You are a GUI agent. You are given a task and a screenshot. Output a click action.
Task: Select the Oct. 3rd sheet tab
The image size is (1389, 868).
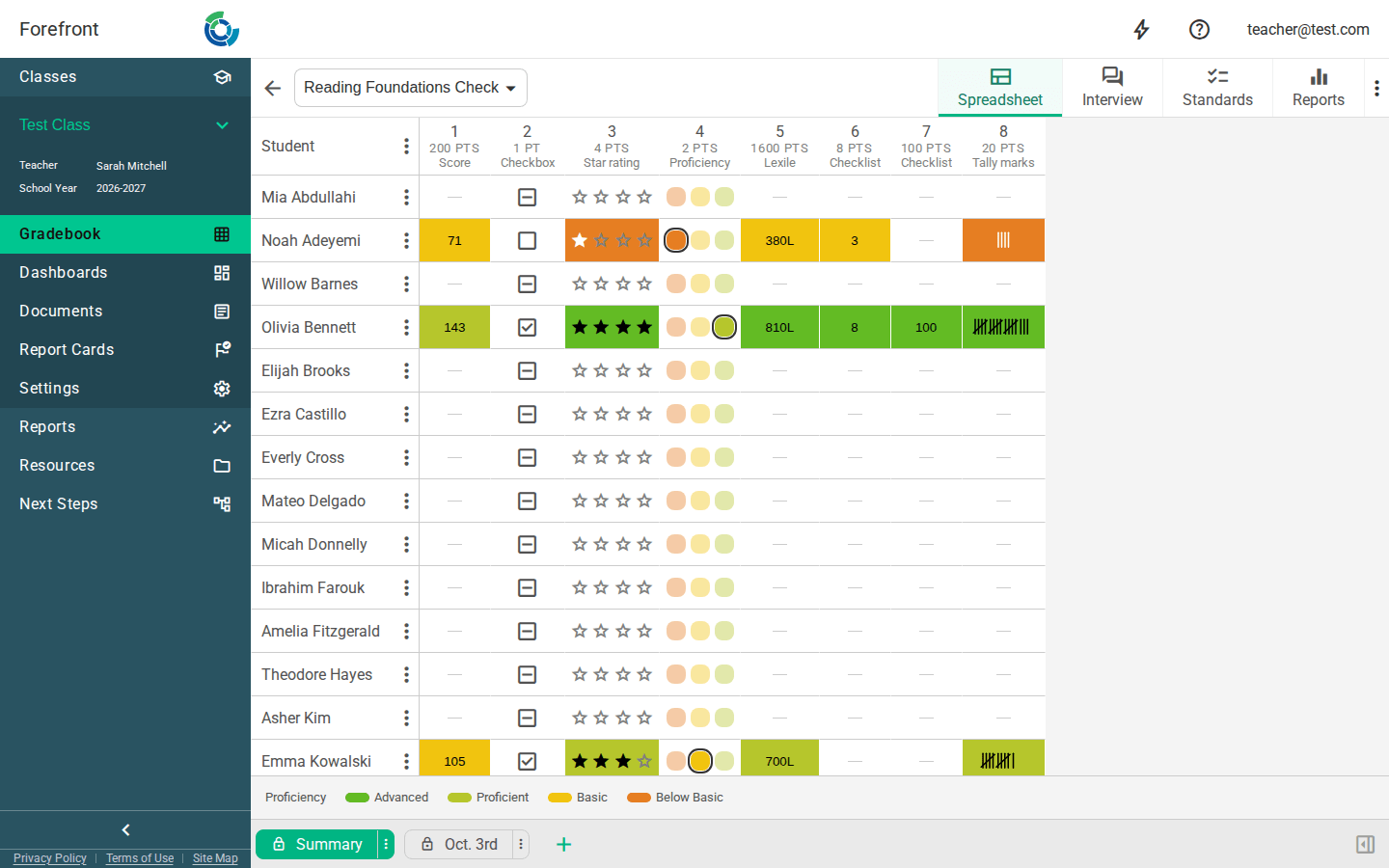click(x=460, y=844)
